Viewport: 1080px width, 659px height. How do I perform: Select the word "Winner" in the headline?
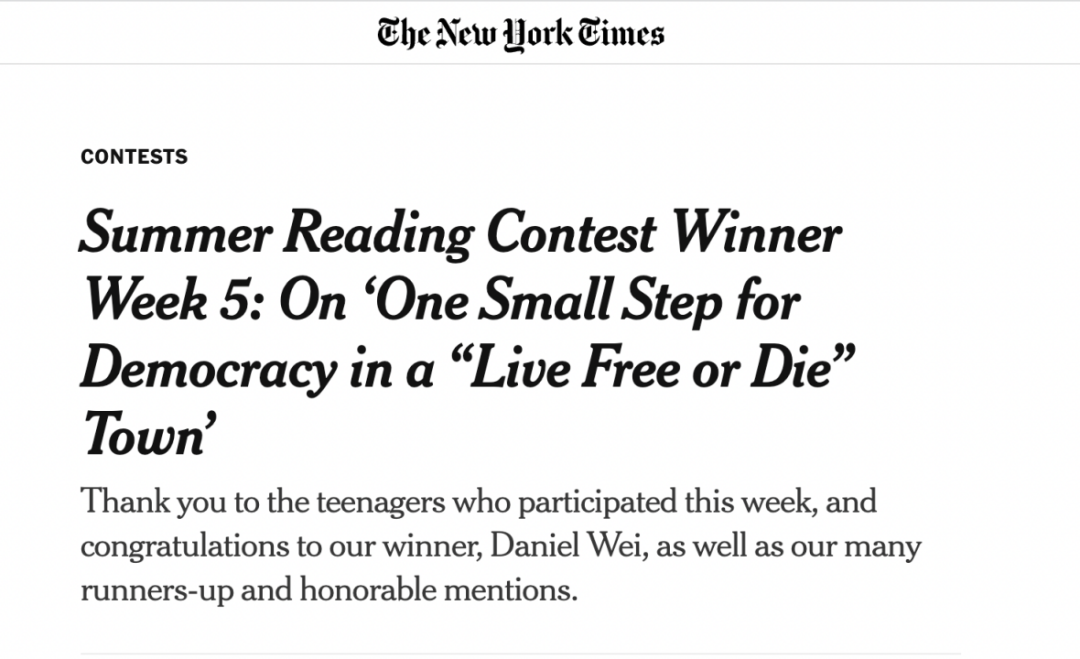756,233
